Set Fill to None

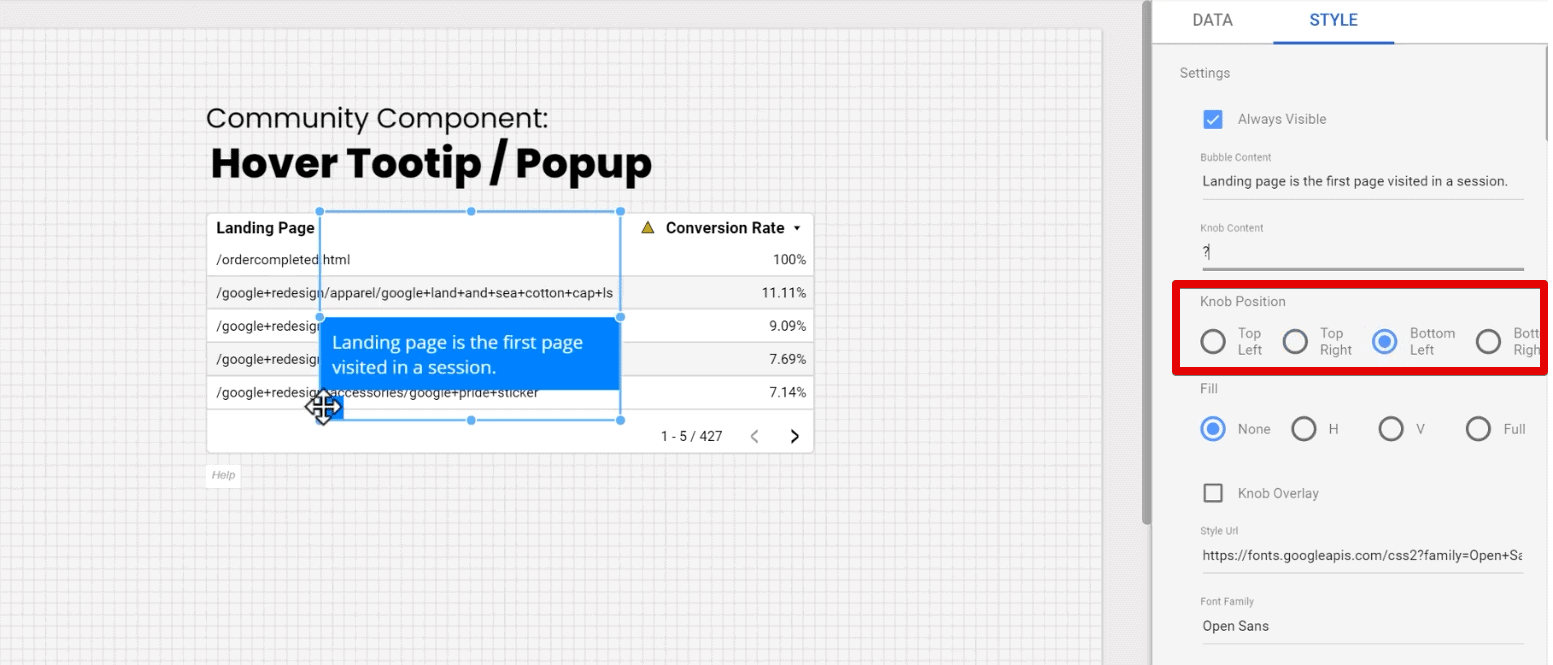1213,429
